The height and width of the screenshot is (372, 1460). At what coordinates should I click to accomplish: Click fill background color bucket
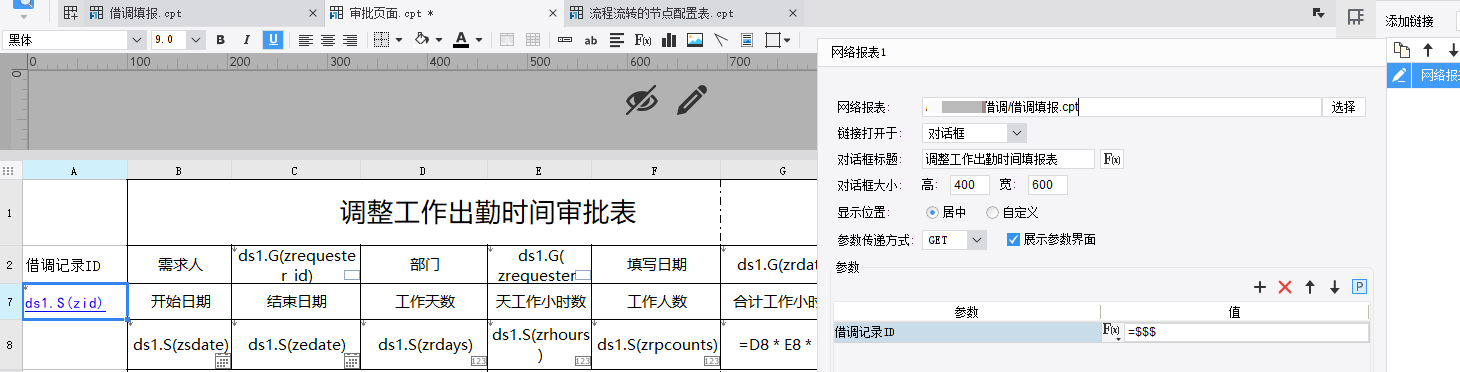pos(421,40)
